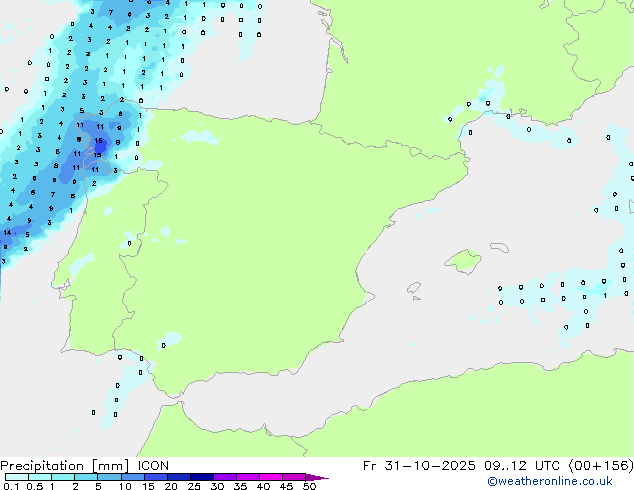634x490 pixels.
Task: Click the '[mm]' unit label
Action: [x=110, y=466]
